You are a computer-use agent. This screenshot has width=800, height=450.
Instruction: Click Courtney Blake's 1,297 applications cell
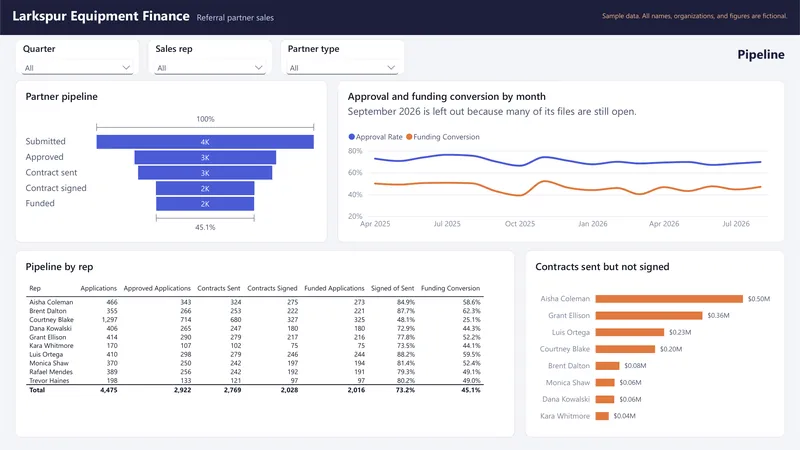110,319
